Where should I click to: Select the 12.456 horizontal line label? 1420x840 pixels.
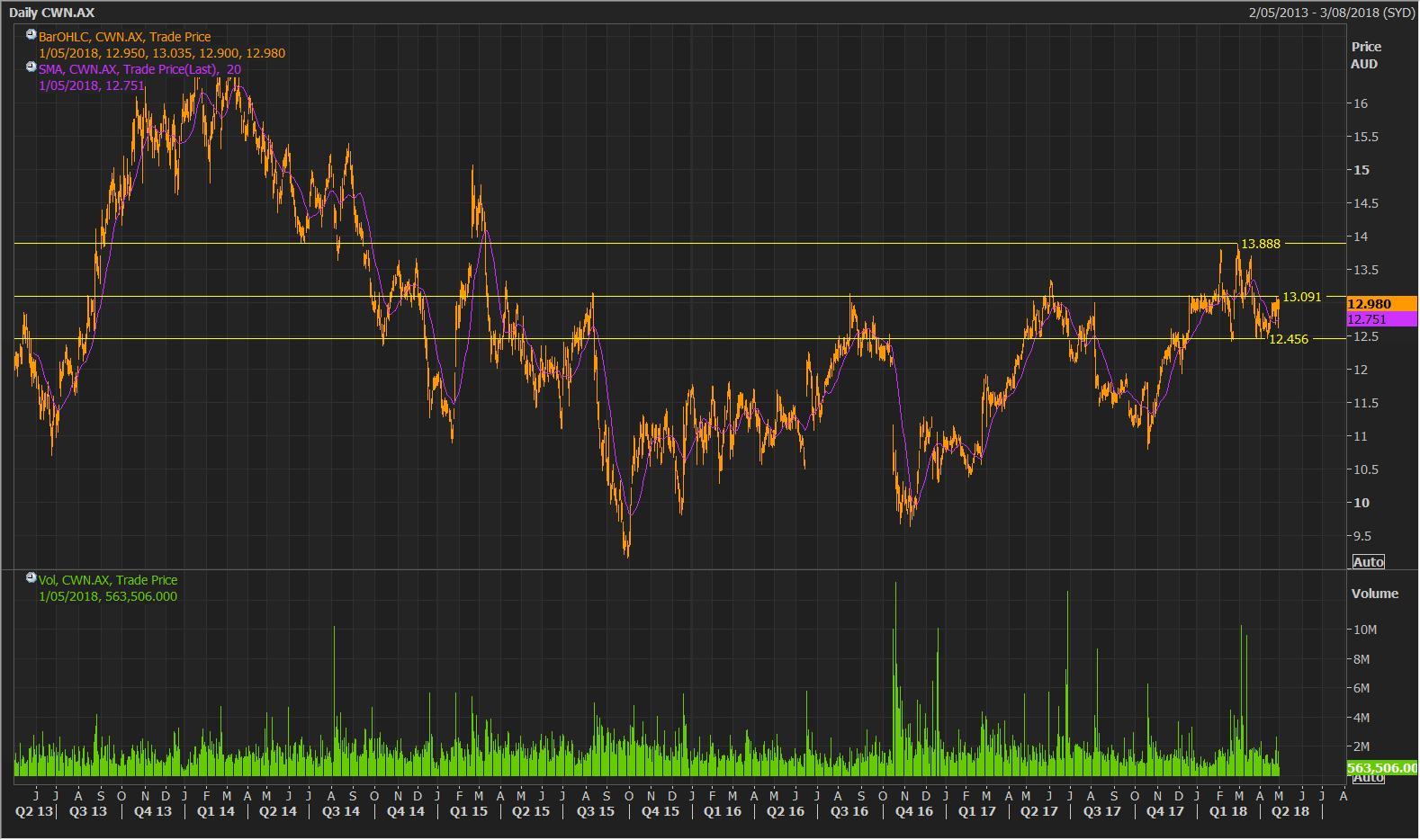point(1288,339)
